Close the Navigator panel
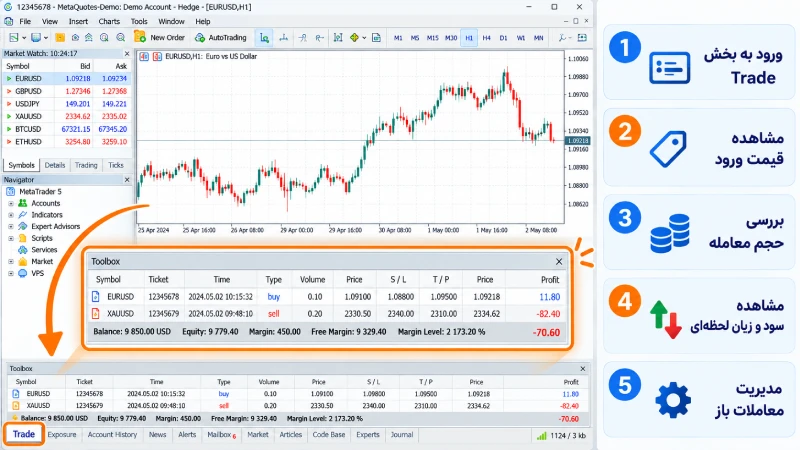The height and width of the screenshot is (450, 800). [127, 180]
